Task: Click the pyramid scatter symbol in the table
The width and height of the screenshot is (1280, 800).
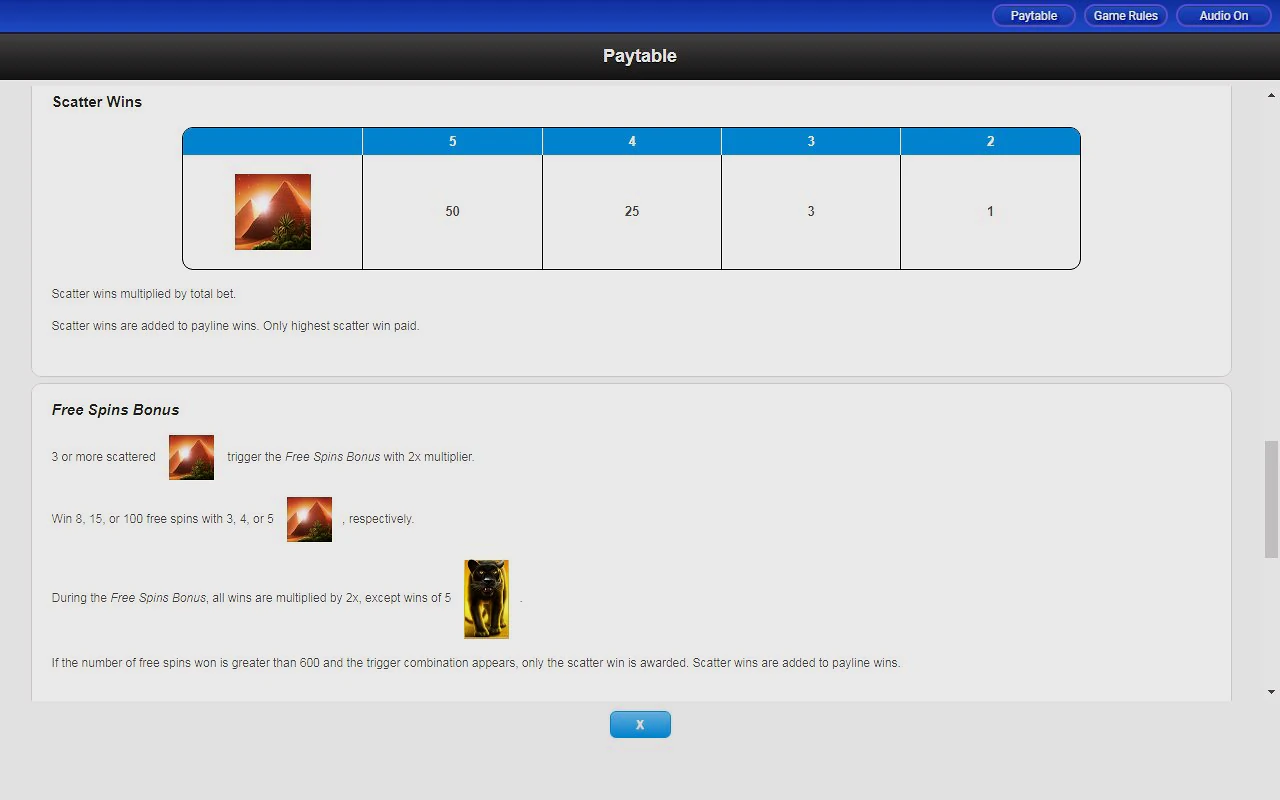Action: (x=272, y=212)
